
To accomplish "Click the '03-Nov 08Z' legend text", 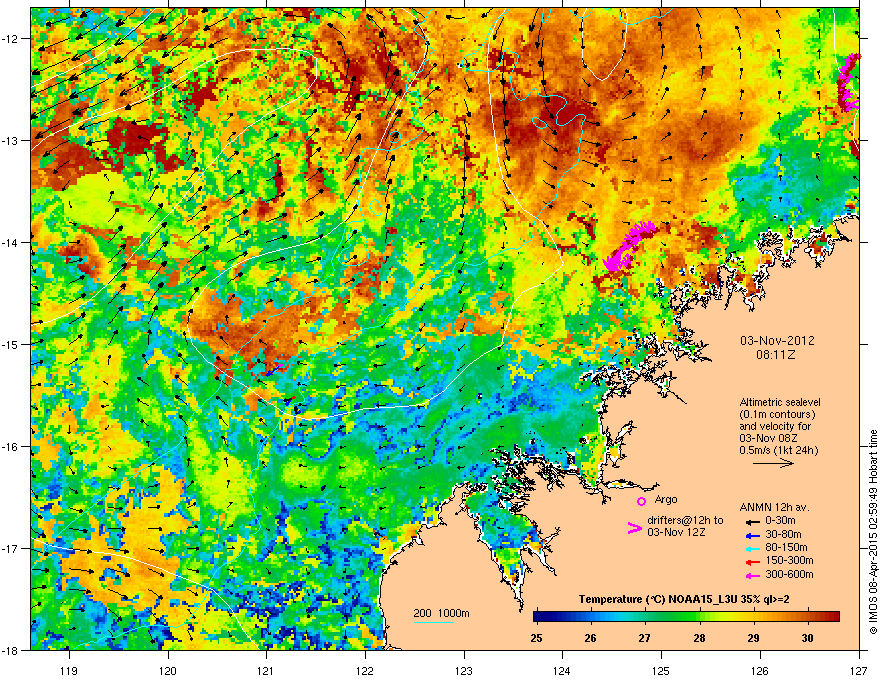I will (768, 438).
